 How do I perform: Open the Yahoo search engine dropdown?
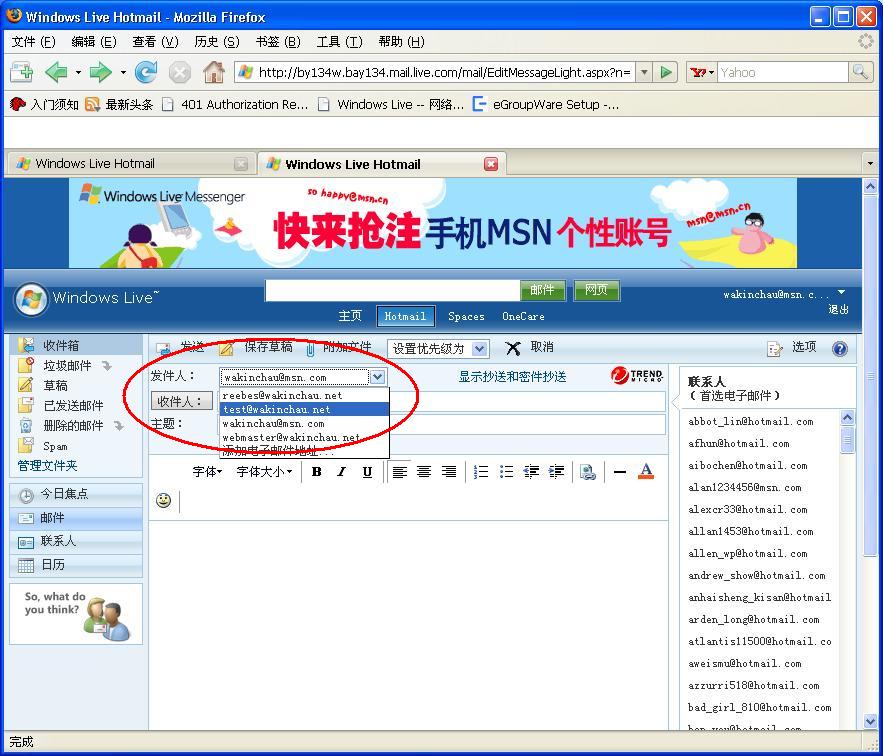702,72
